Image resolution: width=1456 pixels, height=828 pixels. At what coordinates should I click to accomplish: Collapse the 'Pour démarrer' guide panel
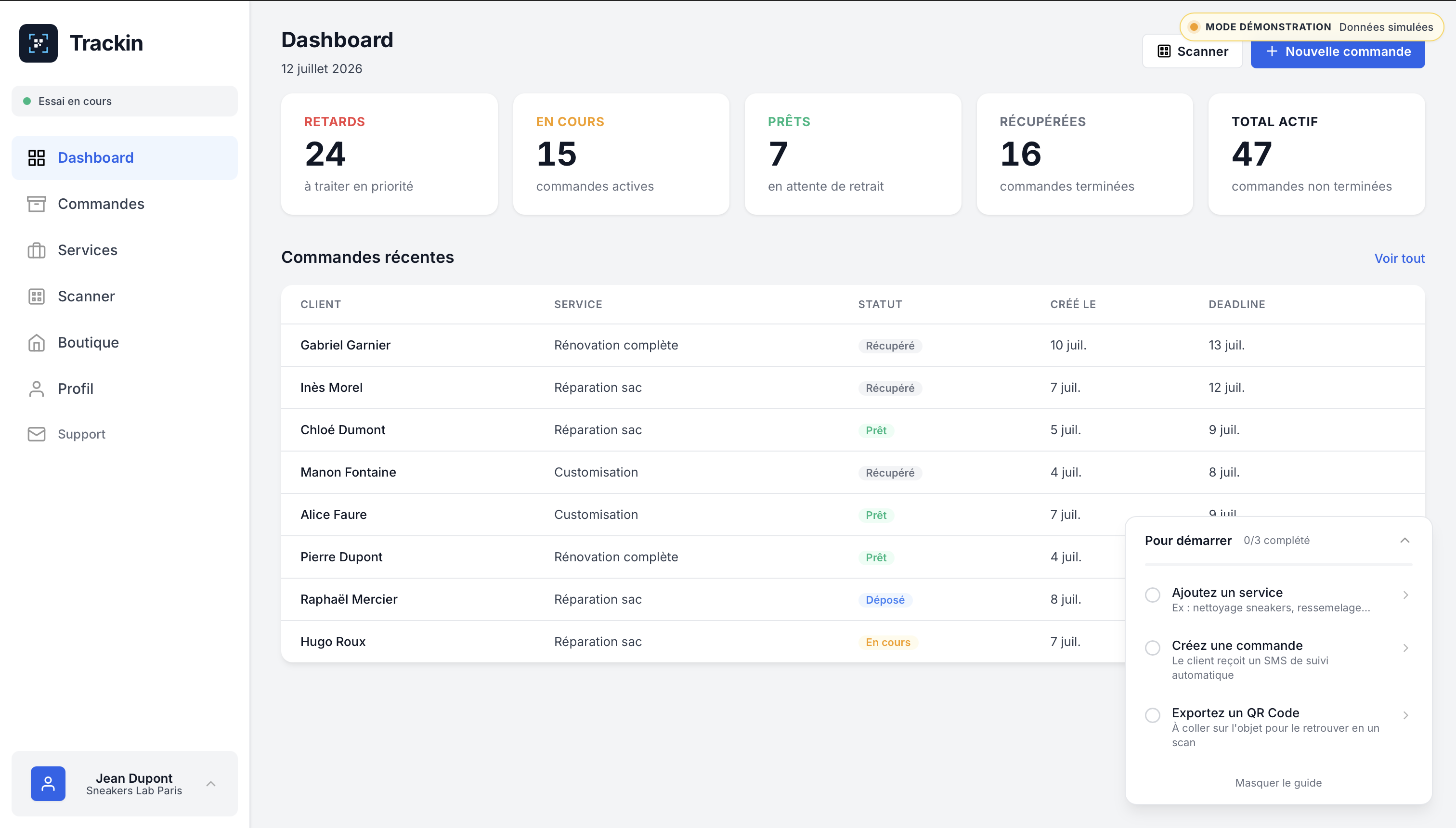pyautogui.click(x=1405, y=540)
